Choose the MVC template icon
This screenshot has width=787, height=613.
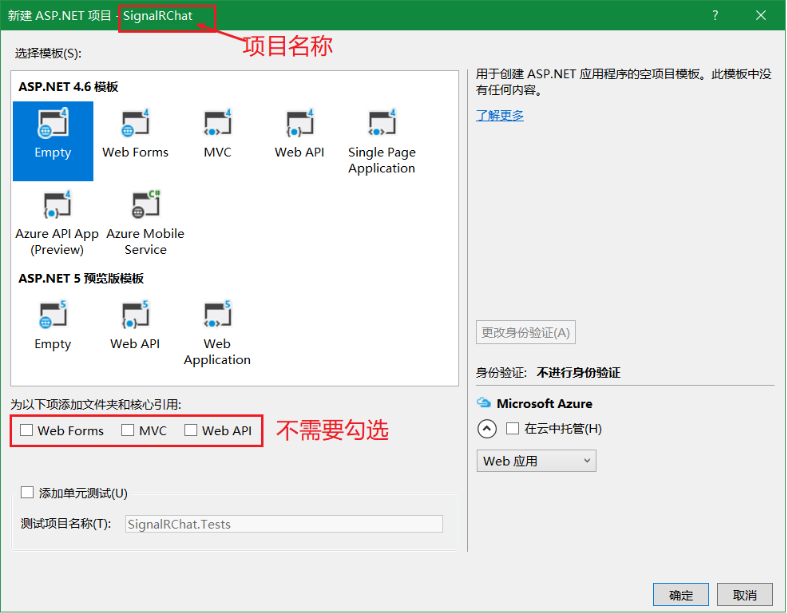pos(217,124)
